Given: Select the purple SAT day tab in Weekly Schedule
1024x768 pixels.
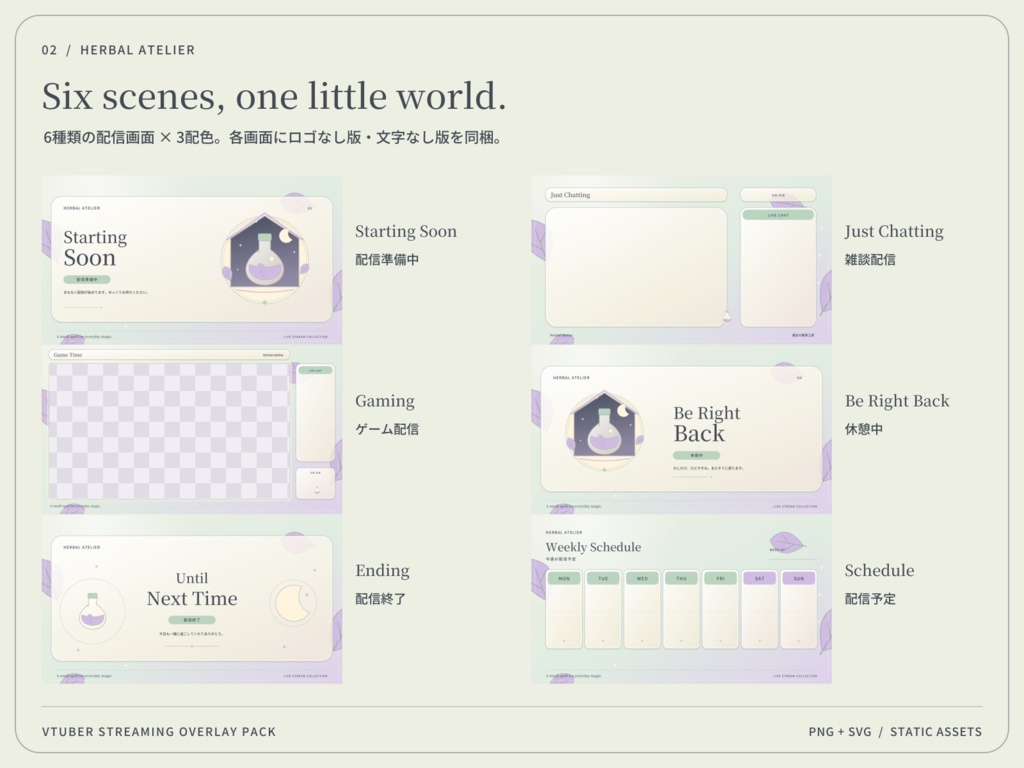Looking at the screenshot, I should click(760, 578).
